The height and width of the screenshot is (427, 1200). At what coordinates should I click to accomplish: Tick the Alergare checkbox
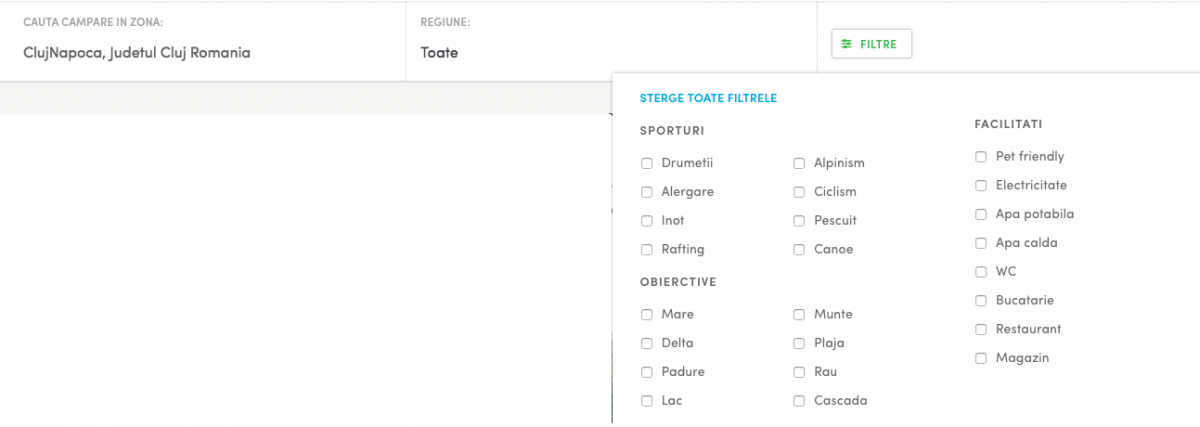click(647, 192)
